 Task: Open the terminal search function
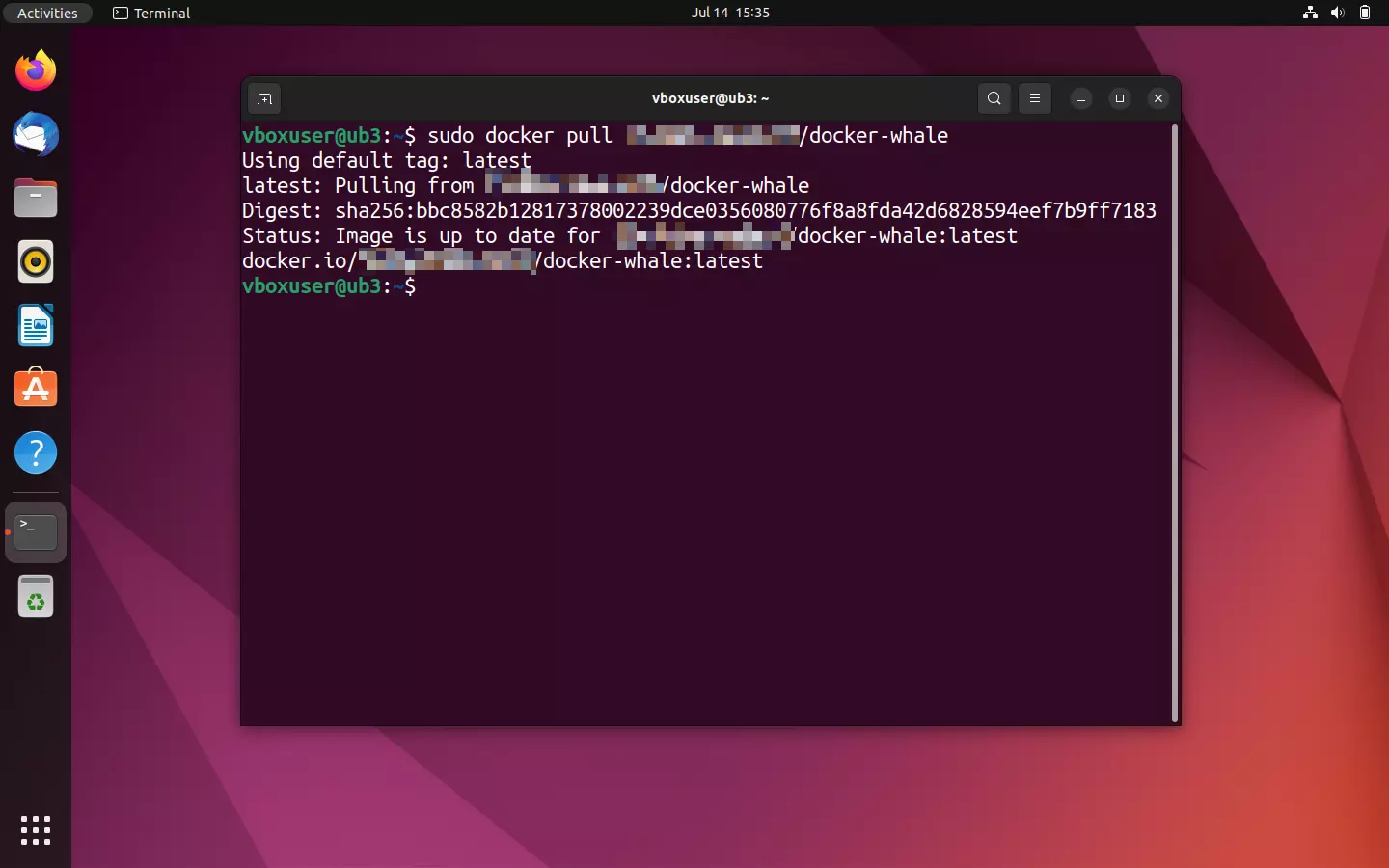(994, 98)
